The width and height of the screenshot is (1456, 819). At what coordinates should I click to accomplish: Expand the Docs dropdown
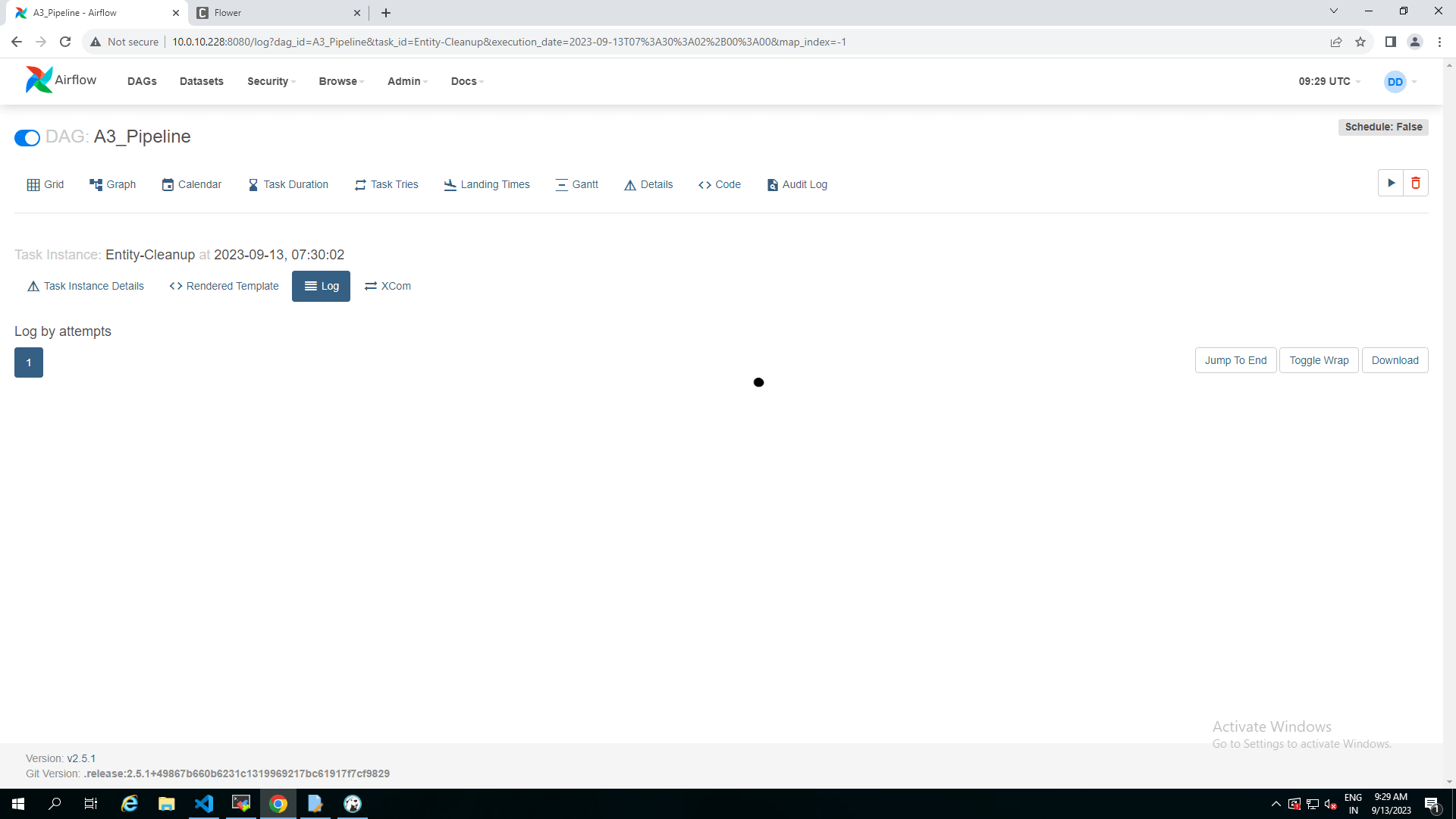pos(466,81)
